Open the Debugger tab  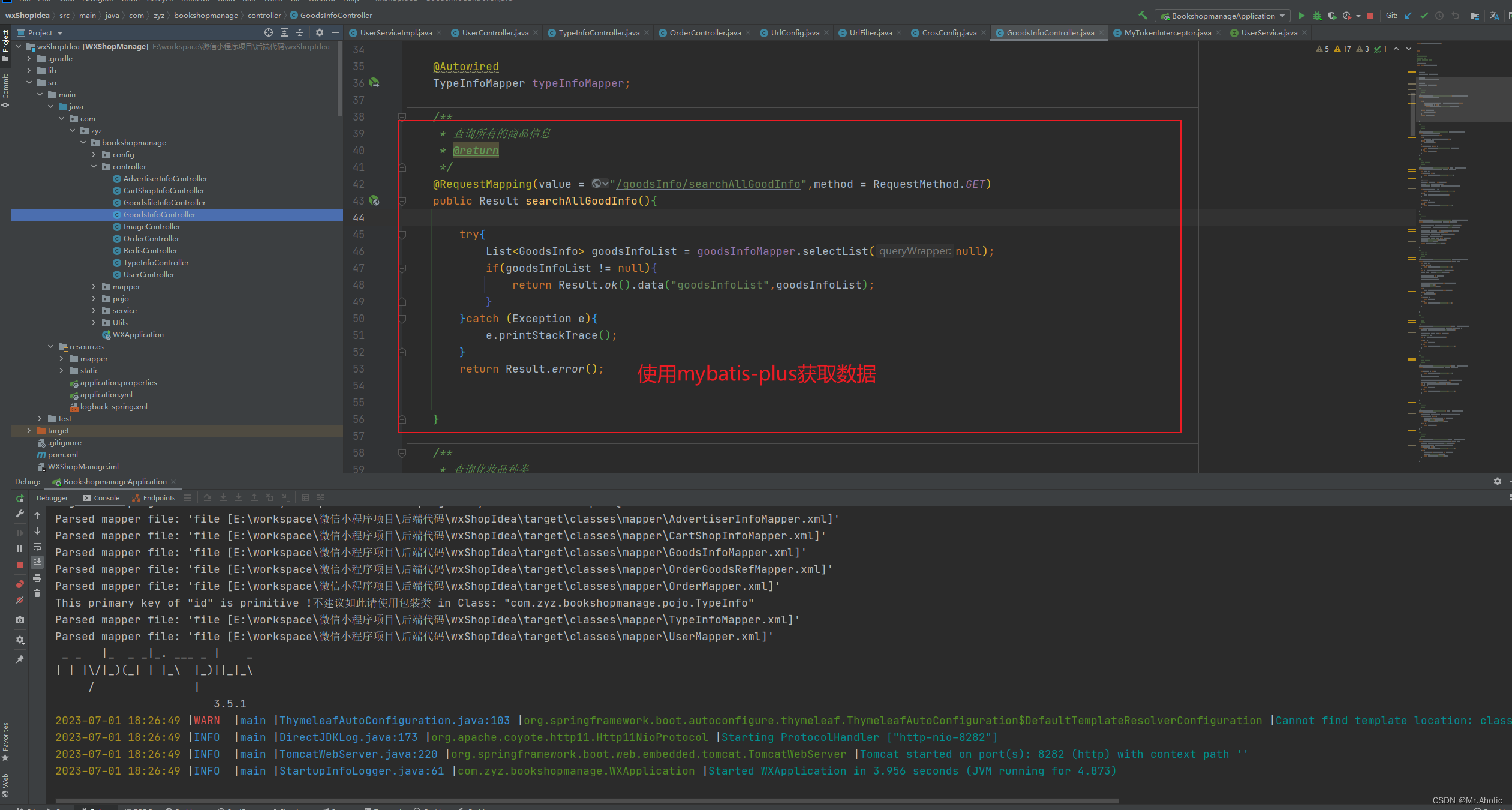click(52, 498)
